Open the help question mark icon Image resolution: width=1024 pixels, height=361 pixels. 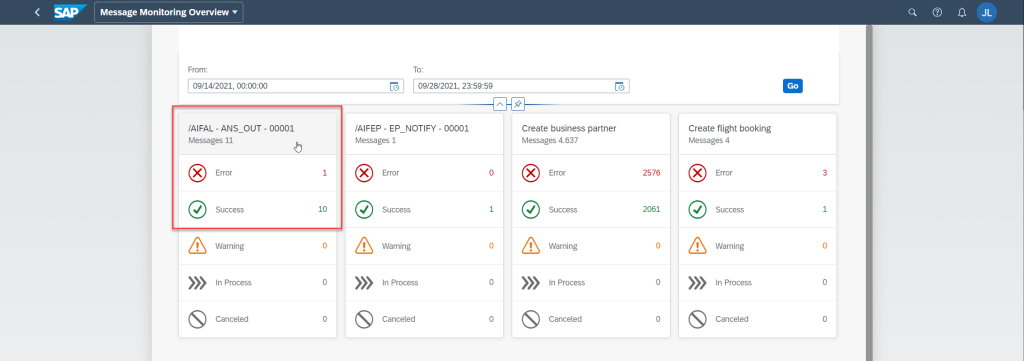pos(937,12)
